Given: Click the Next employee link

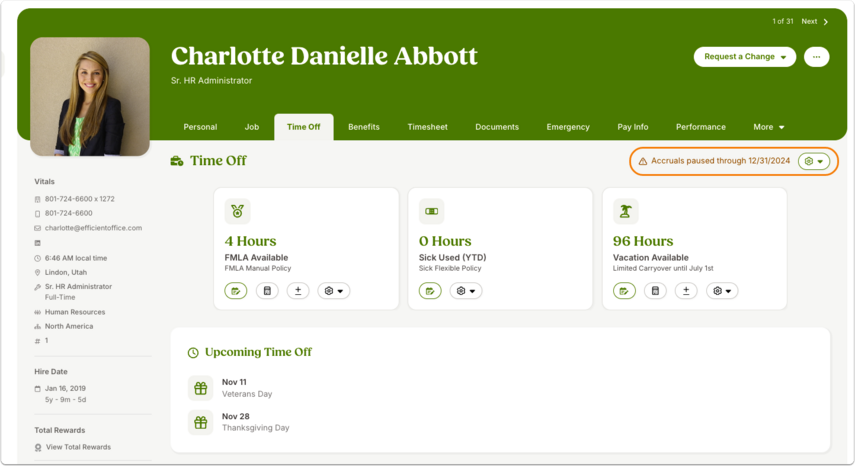Looking at the screenshot, I should pos(809,22).
